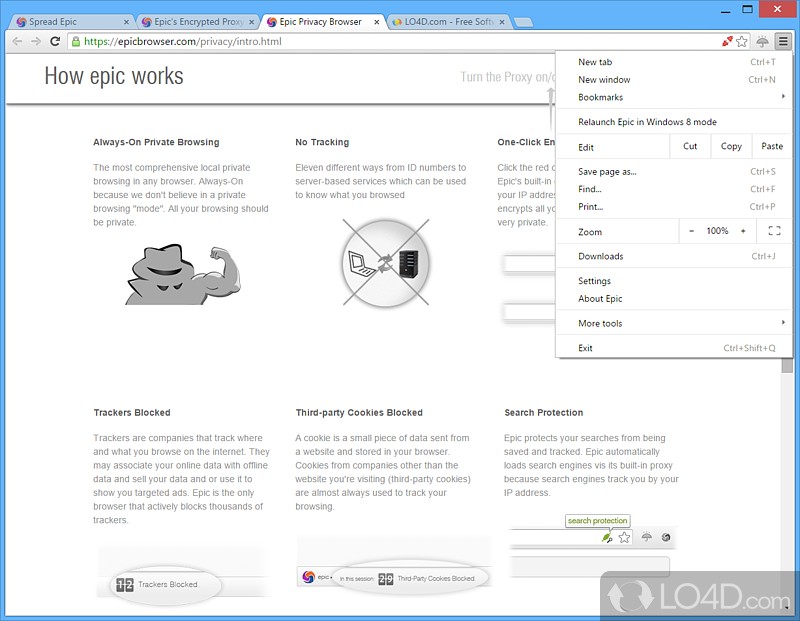Open the hamburger menu button

(x=783, y=41)
